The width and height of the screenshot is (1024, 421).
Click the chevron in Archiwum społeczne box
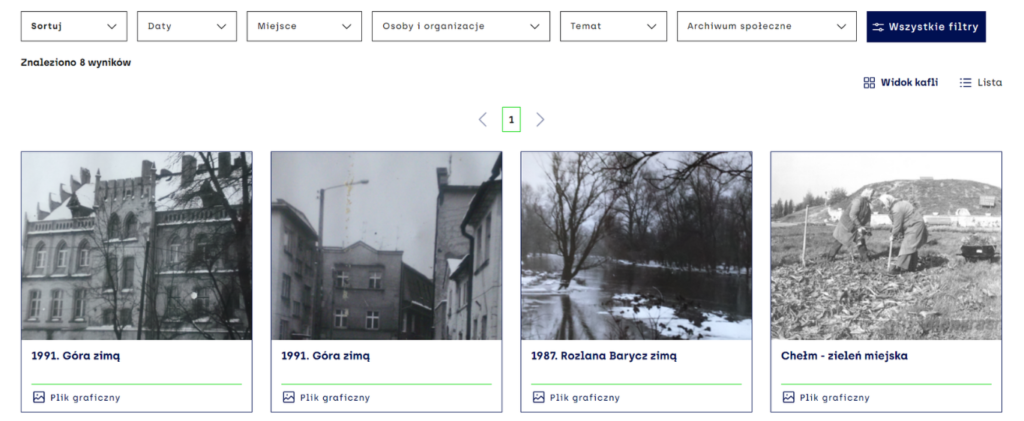click(x=840, y=27)
